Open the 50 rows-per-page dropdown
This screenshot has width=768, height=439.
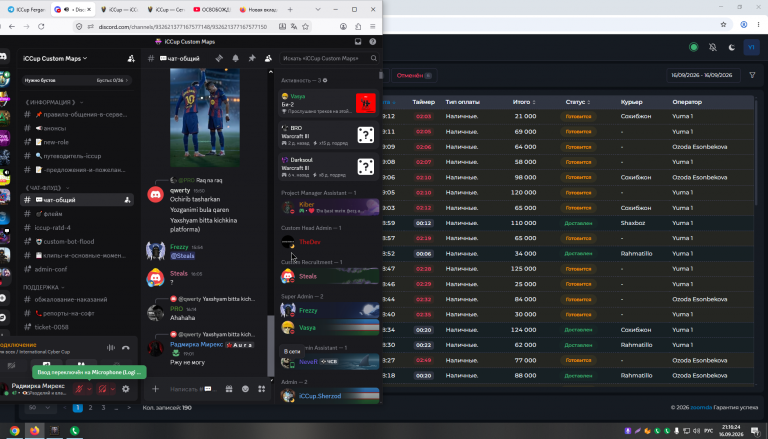pyautogui.click(x=39, y=408)
